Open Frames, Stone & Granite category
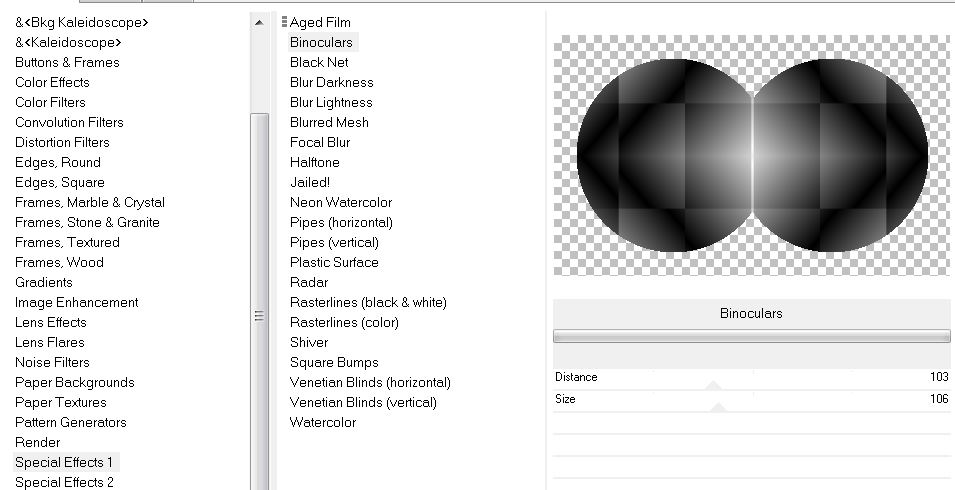 [87, 223]
